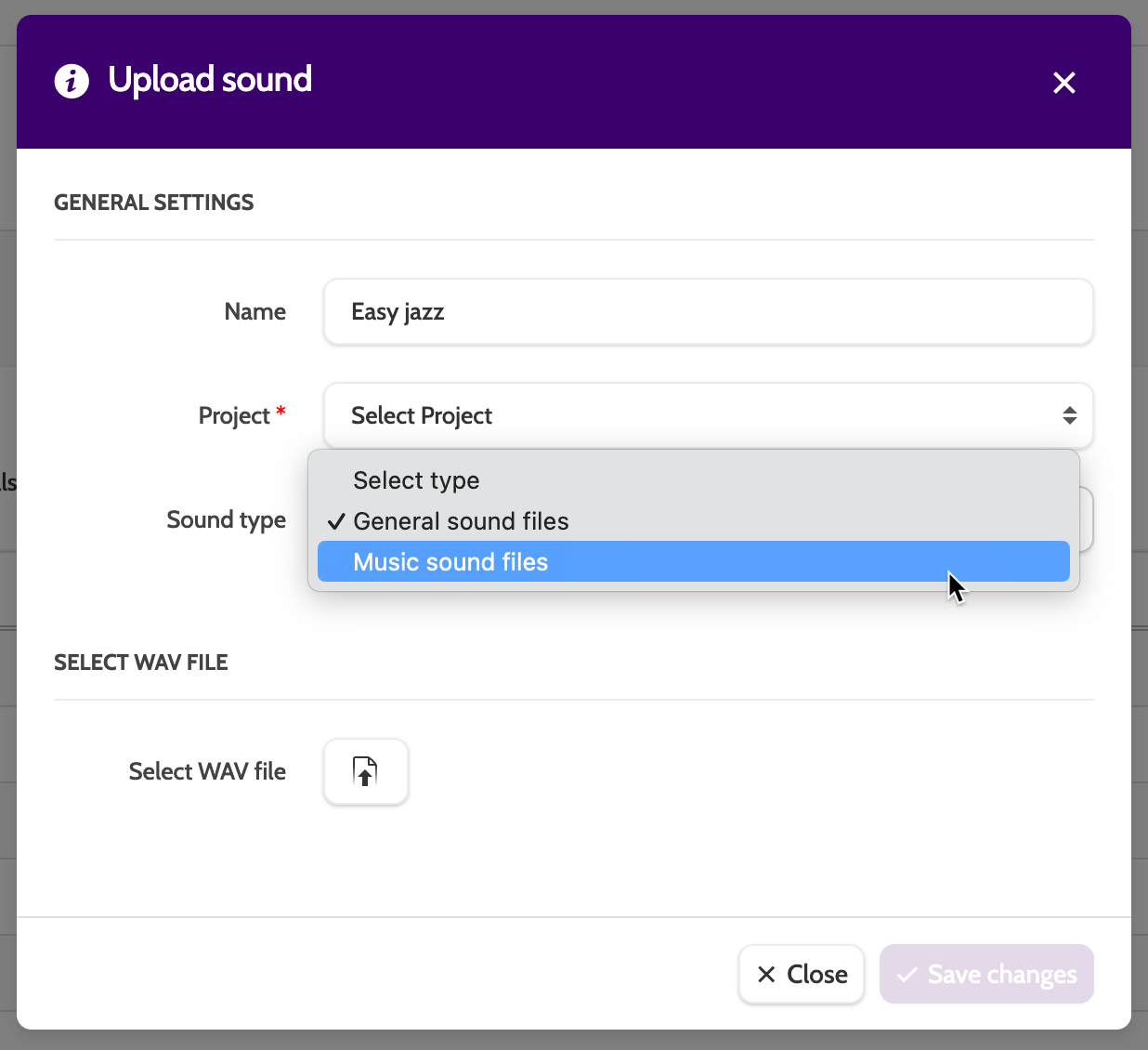
Task: Click the Sound type field label
Action: [x=226, y=519]
